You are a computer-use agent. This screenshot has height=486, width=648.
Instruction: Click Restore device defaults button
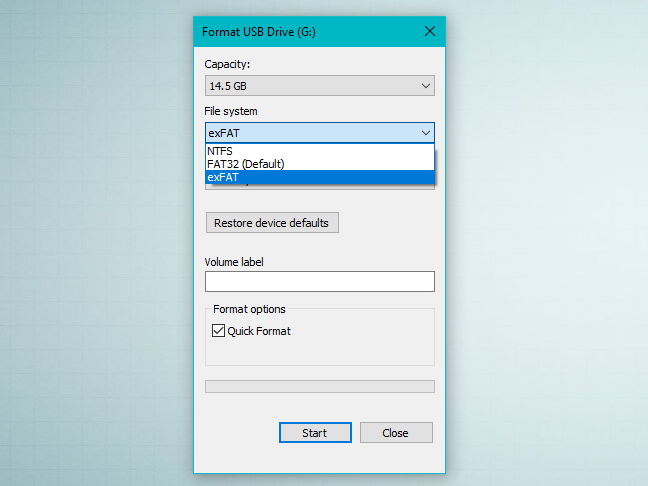tap(272, 223)
